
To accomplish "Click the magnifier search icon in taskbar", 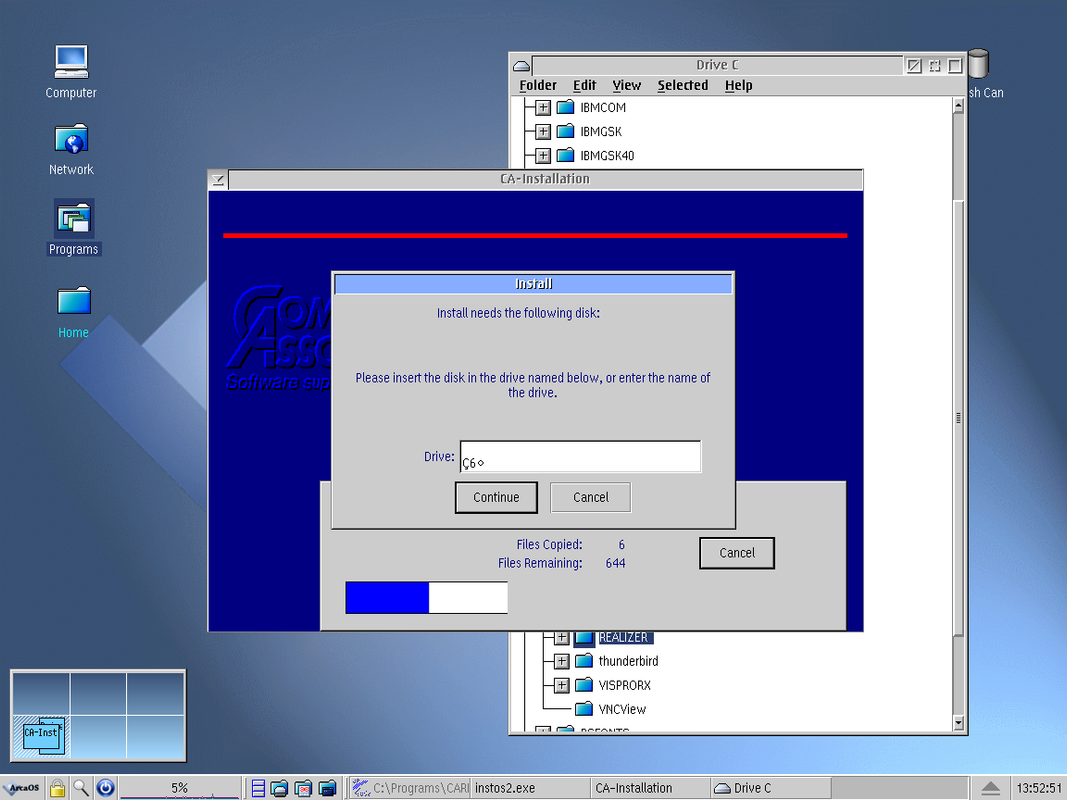I will click(81, 788).
